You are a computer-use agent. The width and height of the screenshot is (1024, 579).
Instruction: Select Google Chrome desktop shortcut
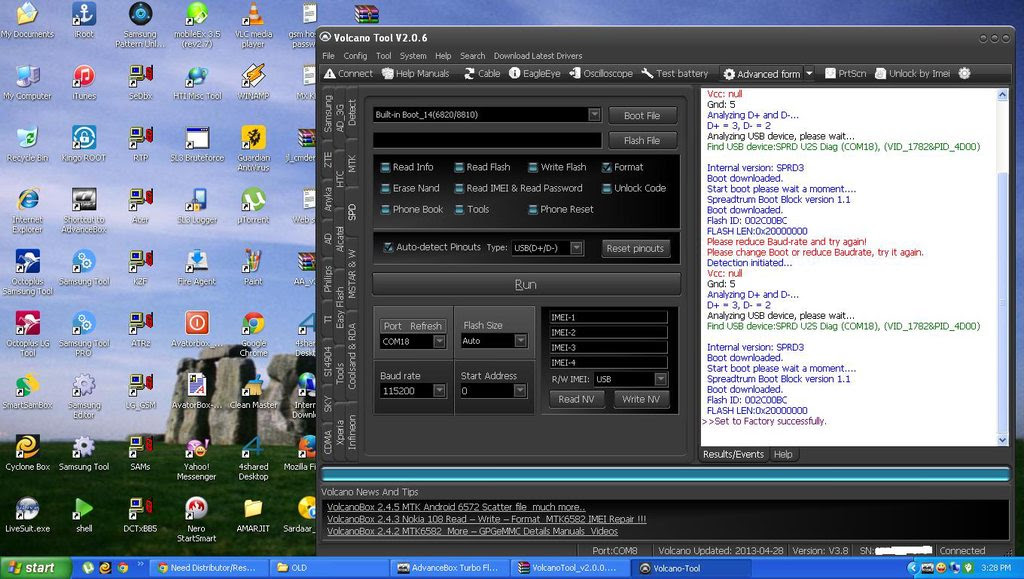coord(253,334)
